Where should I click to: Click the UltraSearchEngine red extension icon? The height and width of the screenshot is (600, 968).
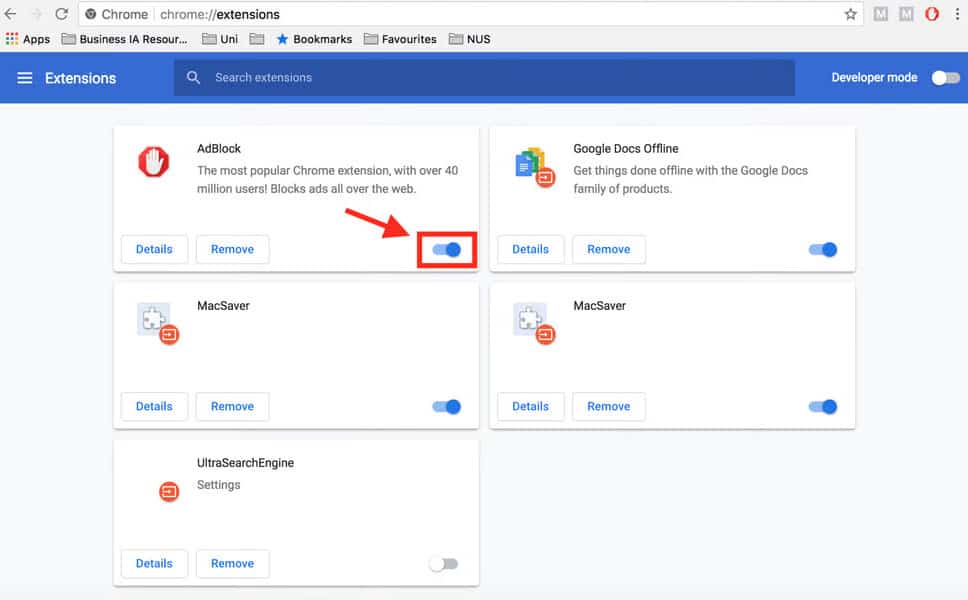pyautogui.click(x=169, y=491)
